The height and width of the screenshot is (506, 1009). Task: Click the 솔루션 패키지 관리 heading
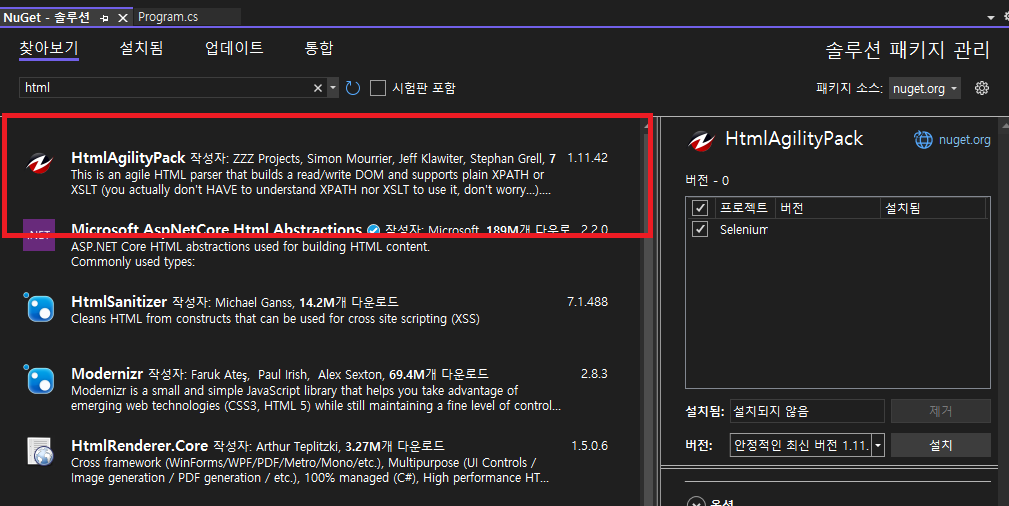[x=907, y=50]
